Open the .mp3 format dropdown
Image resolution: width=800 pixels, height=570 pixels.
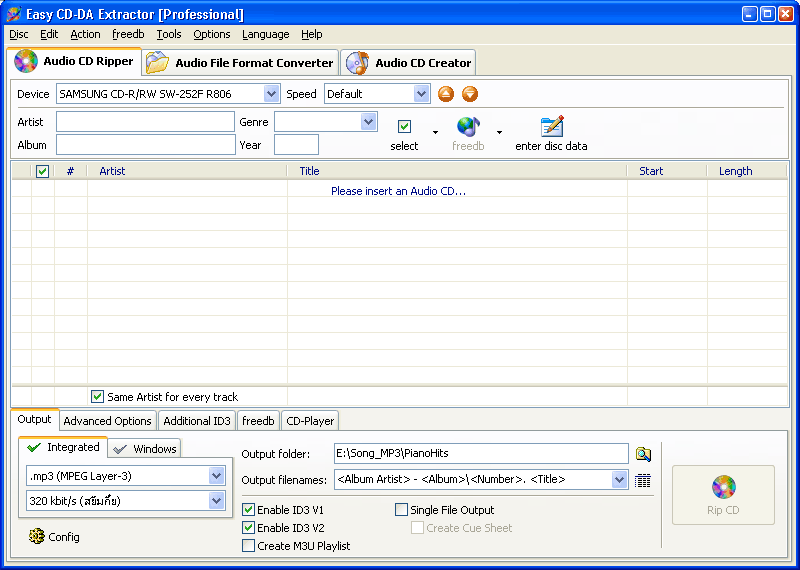coord(216,476)
